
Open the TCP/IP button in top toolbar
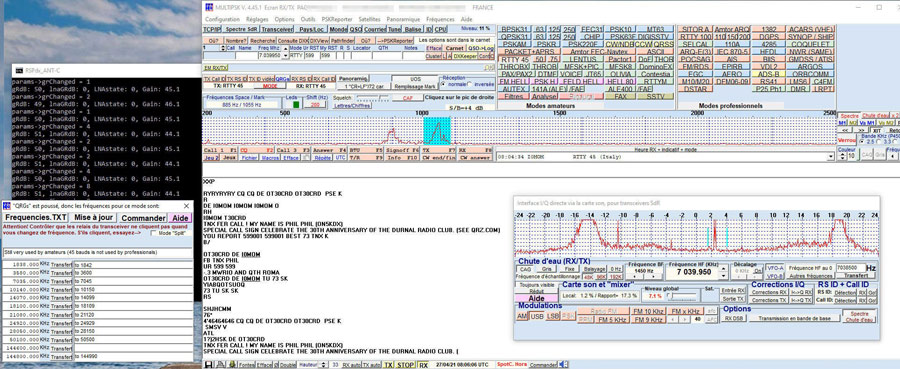(x=212, y=29)
